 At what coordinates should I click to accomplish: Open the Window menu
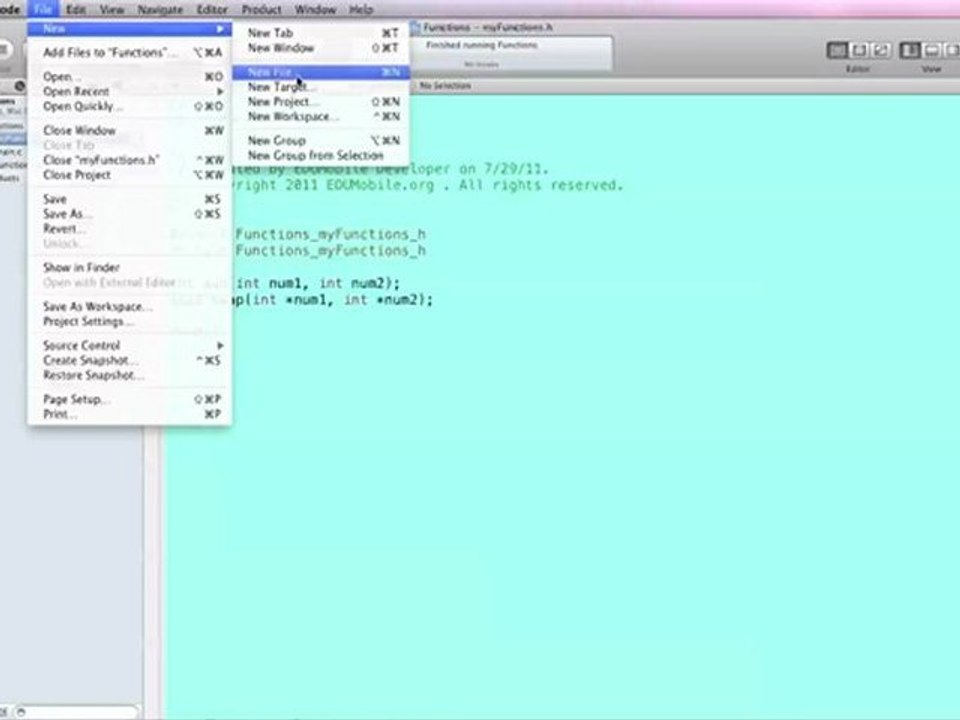point(315,9)
